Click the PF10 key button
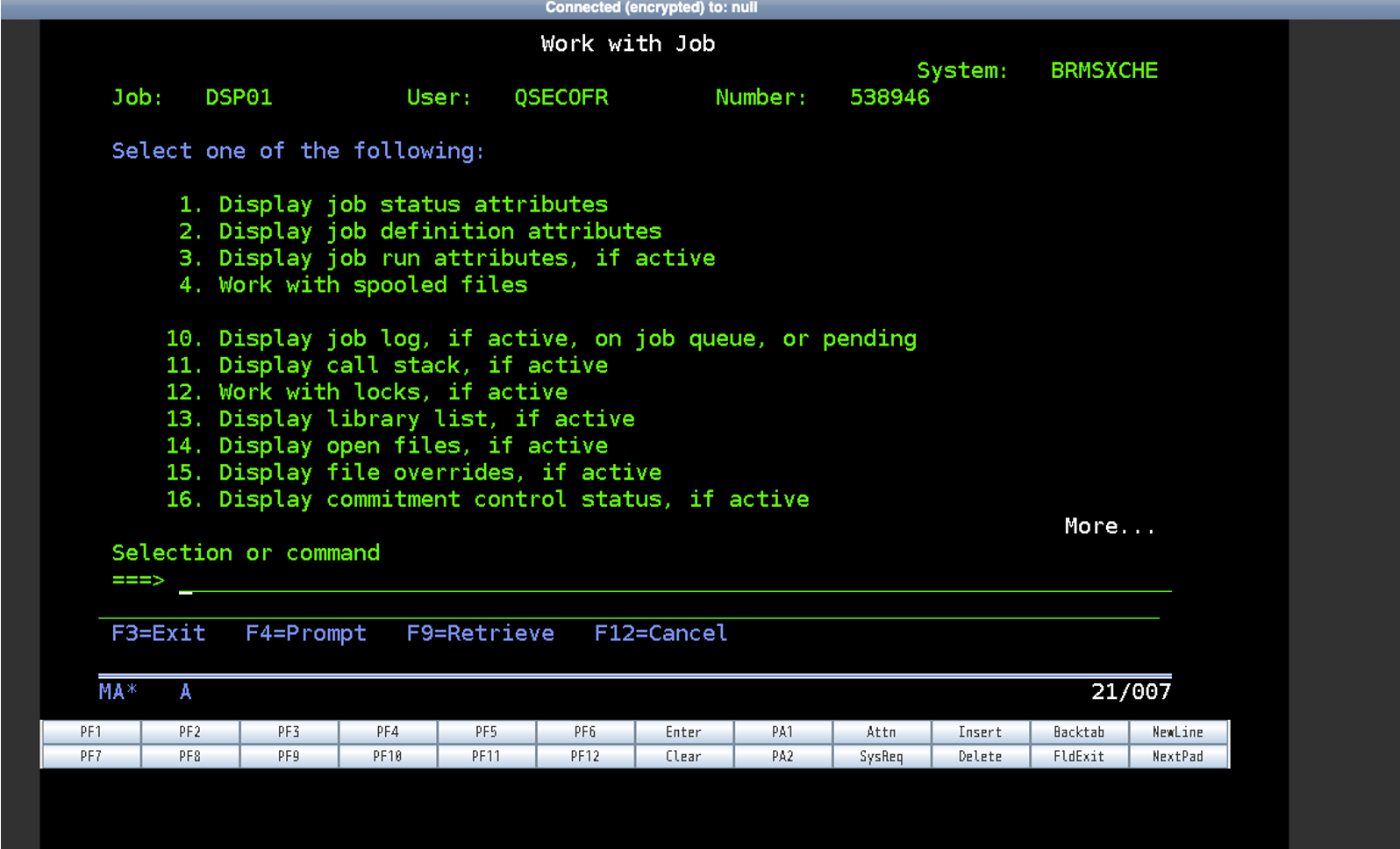Screen dimensions: 1400x849 coord(388,756)
